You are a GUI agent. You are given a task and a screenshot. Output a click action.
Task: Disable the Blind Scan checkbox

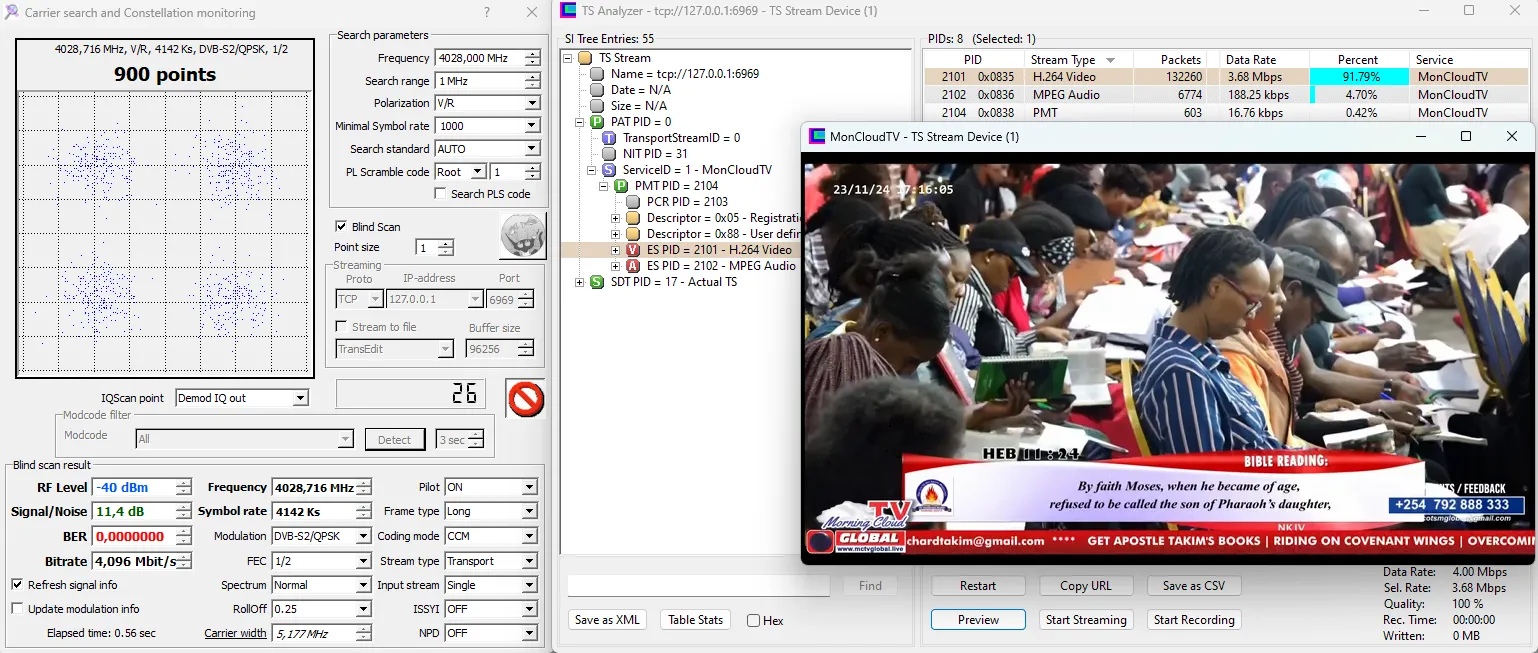[x=341, y=227]
